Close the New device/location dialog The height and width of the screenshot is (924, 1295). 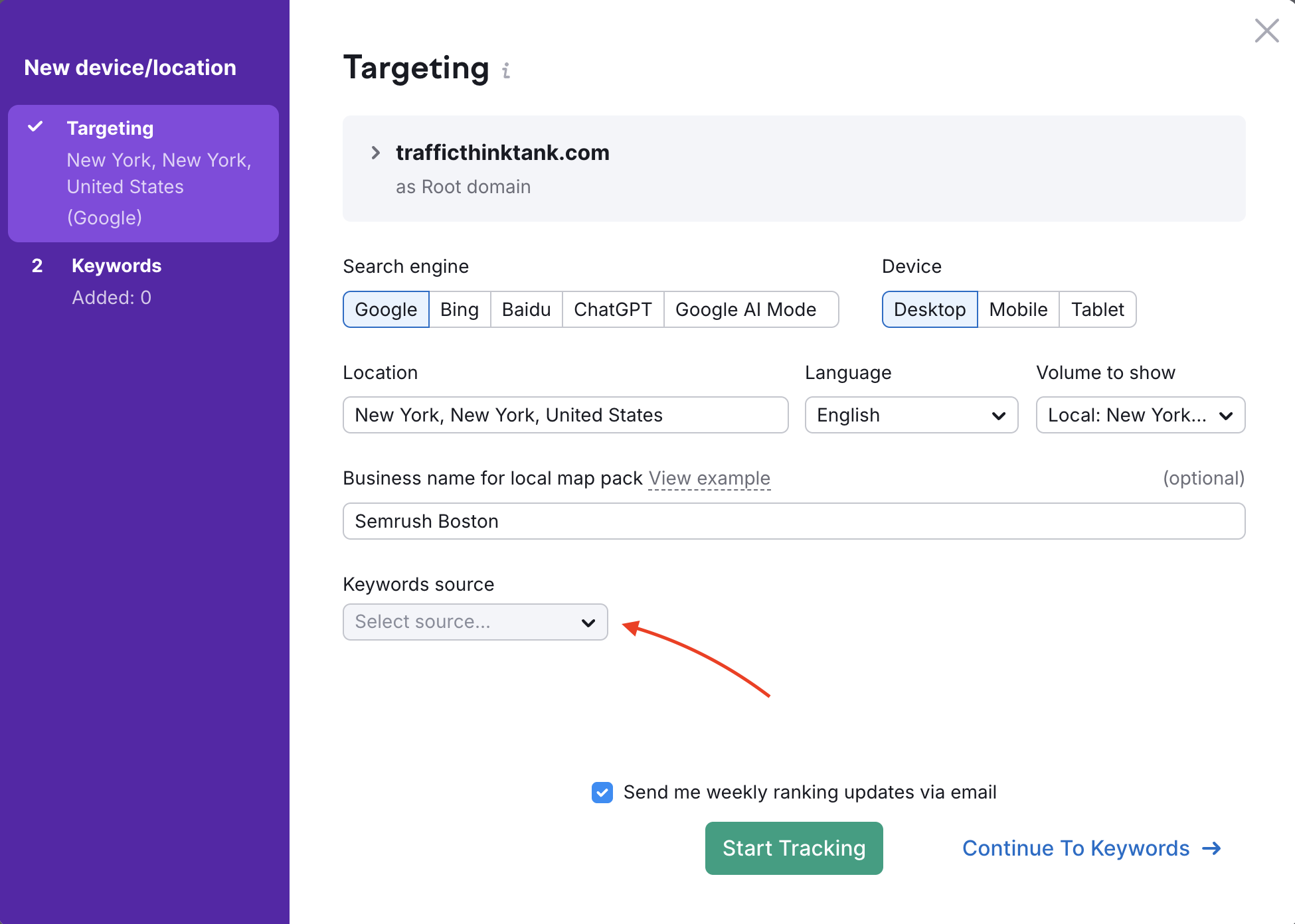[1266, 31]
